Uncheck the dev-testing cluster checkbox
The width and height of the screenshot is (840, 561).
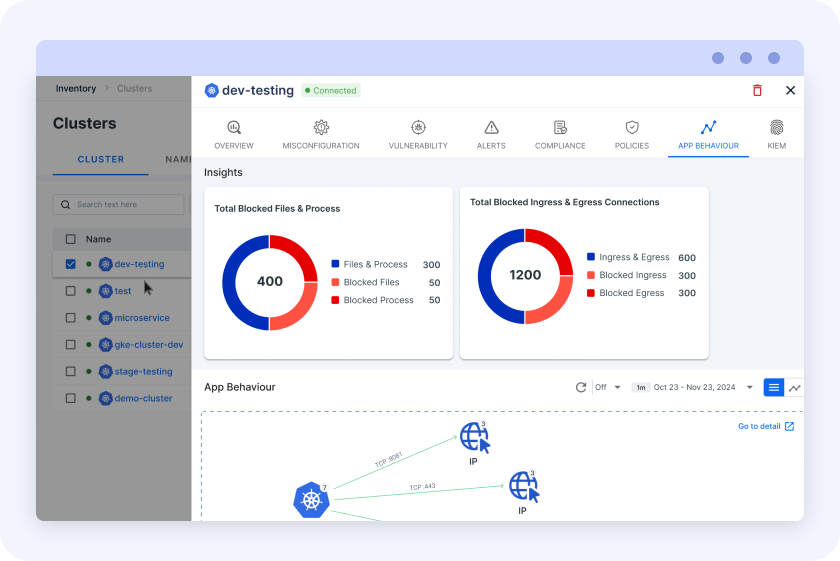70,264
